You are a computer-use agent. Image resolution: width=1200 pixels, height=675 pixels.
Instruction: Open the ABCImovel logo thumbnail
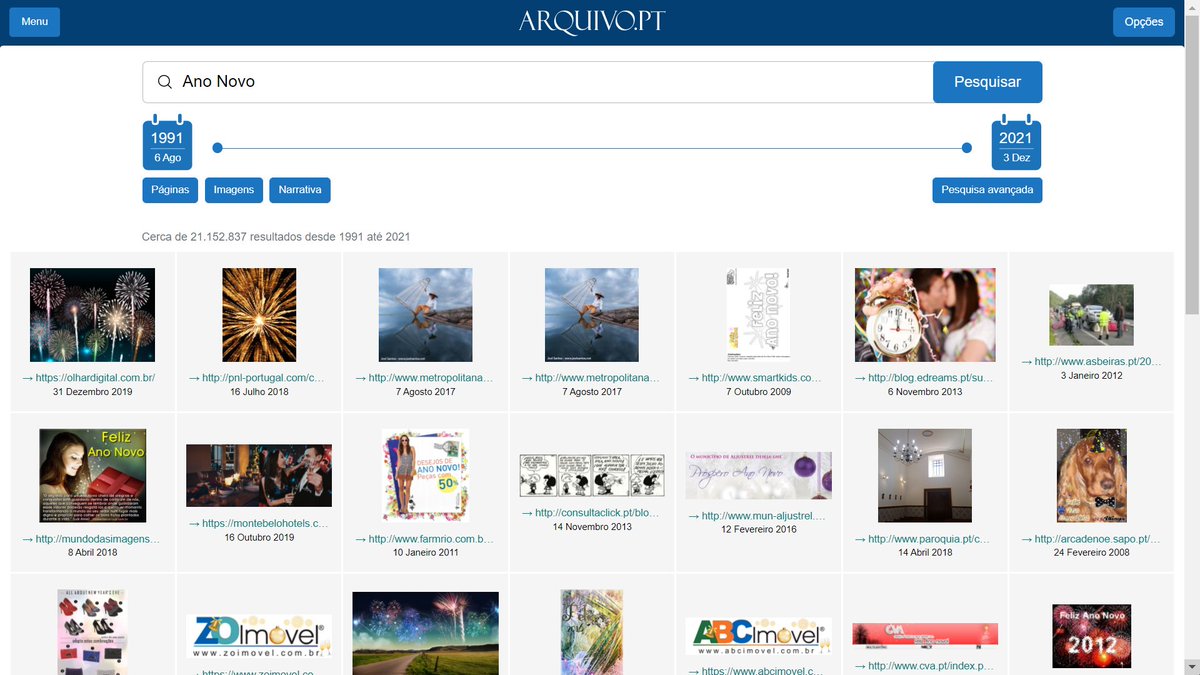[x=758, y=636]
